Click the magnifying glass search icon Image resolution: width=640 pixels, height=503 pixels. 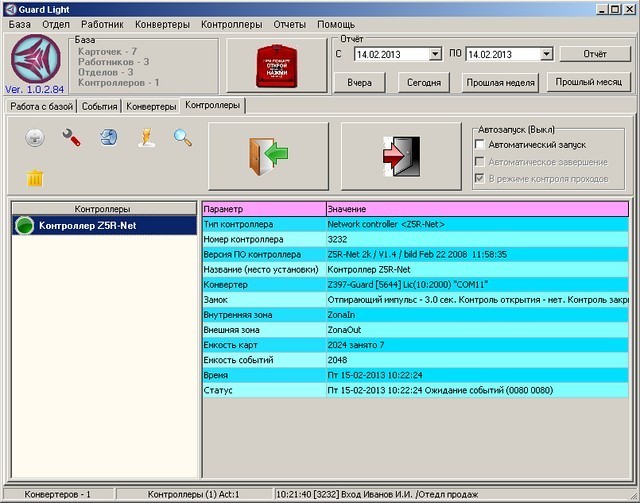[182, 139]
